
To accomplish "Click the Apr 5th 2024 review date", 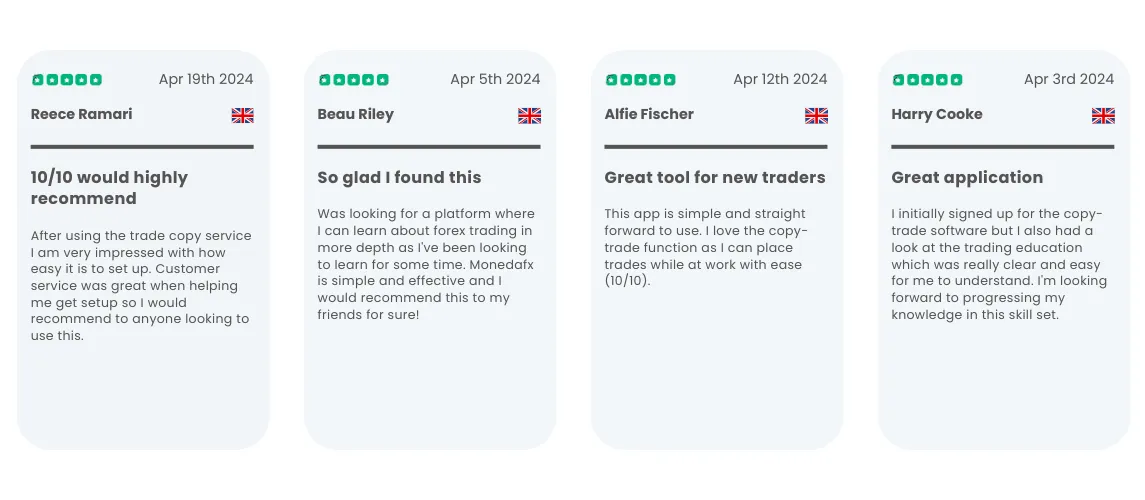I will (495, 80).
